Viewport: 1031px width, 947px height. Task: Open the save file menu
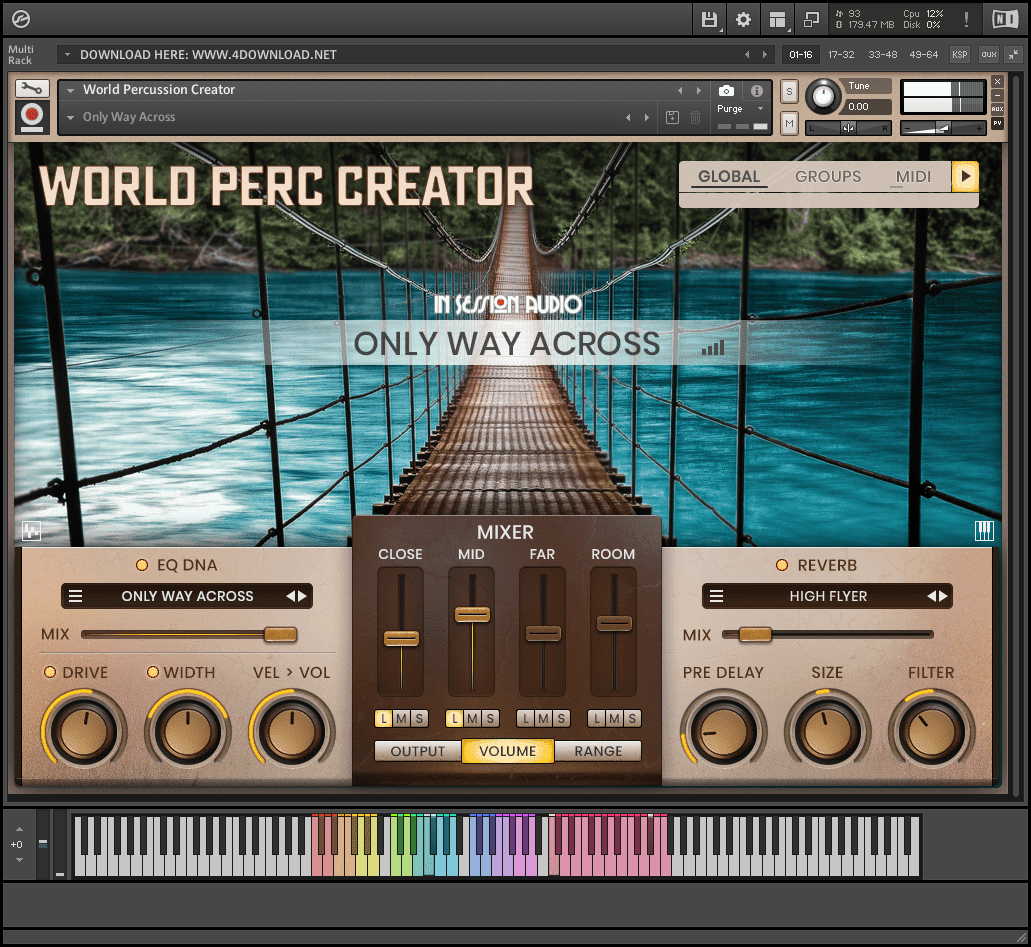(709, 20)
